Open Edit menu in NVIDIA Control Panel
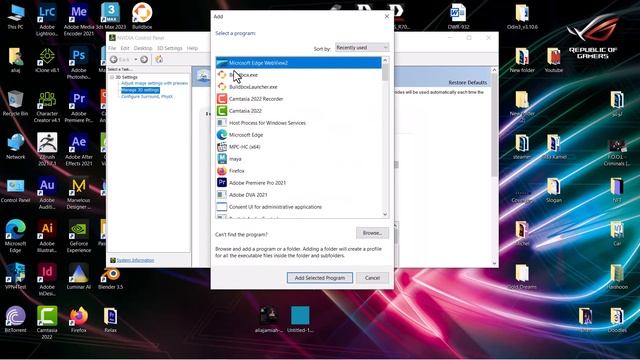The image size is (640, 360). pyautogui.click(x=125, y=48)
